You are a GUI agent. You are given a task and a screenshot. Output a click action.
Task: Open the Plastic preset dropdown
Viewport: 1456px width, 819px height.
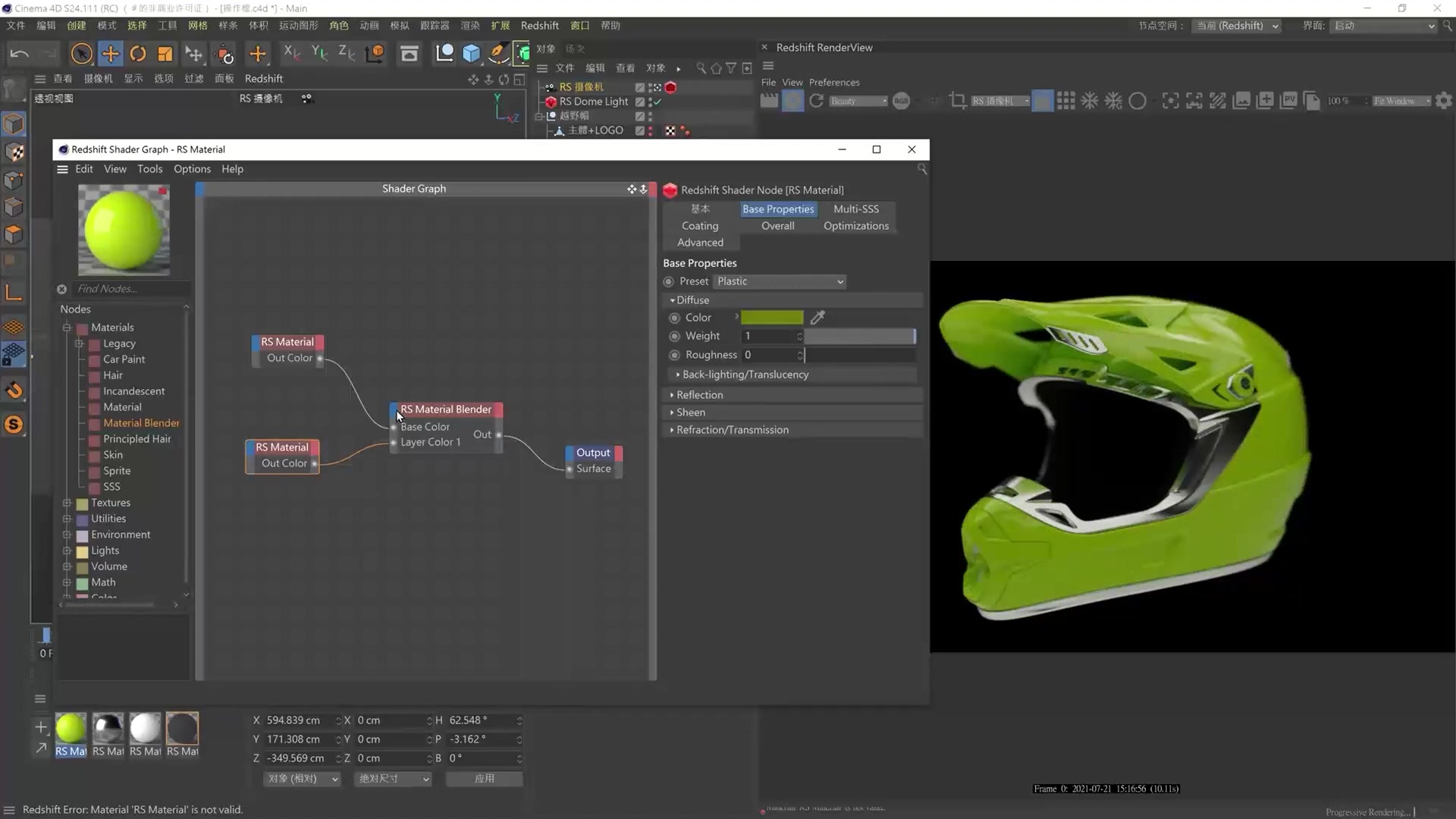pos(780,281)
